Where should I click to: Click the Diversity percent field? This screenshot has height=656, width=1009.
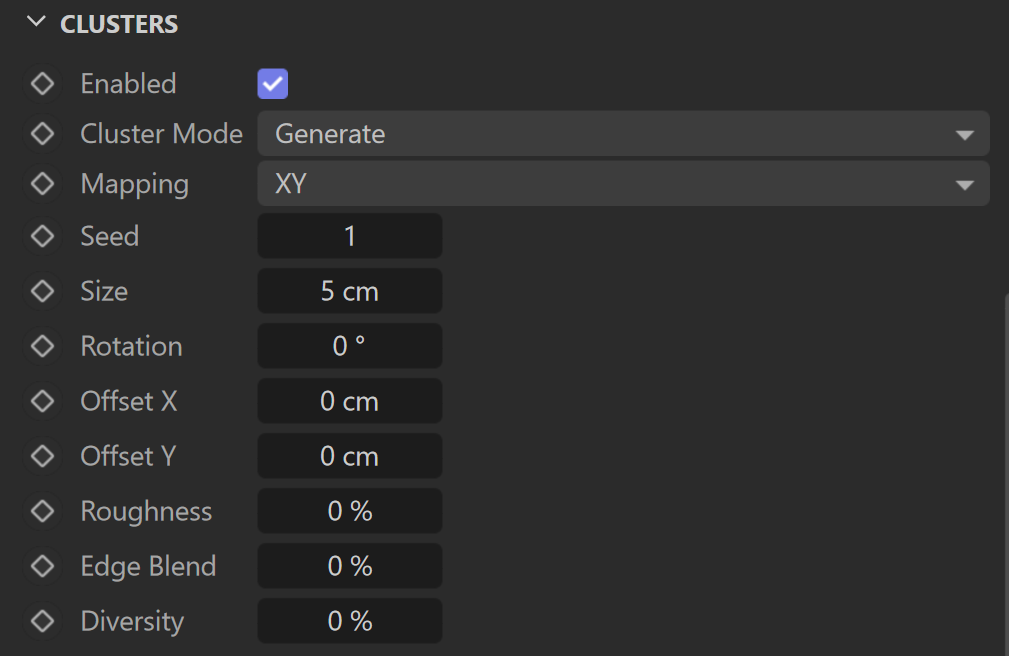point(350,621)
